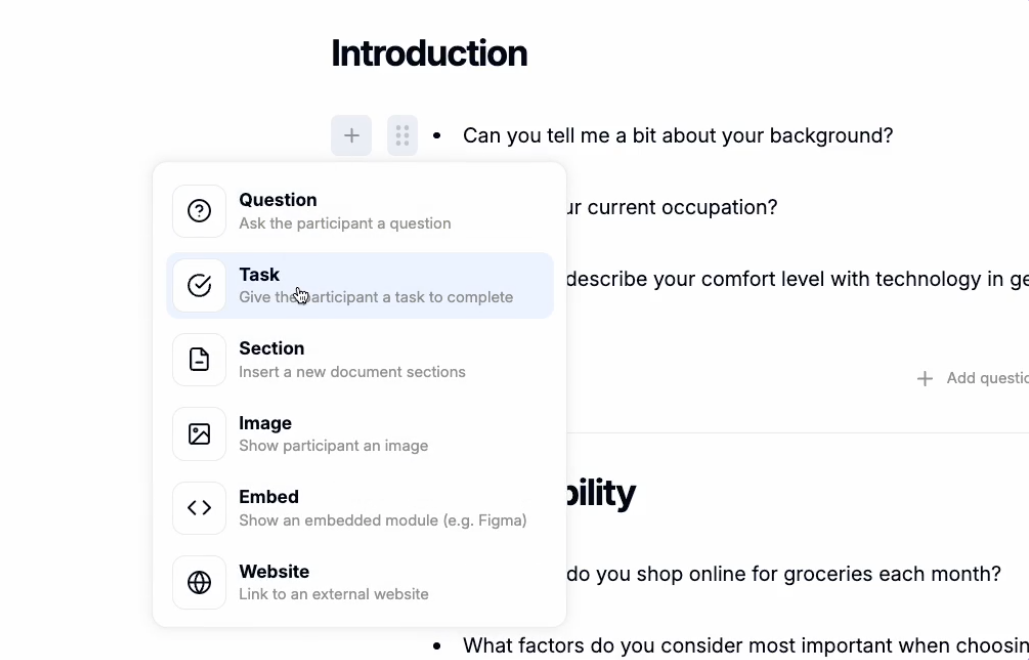
Task: Click the Image picture icon
Action: [199, 434]
